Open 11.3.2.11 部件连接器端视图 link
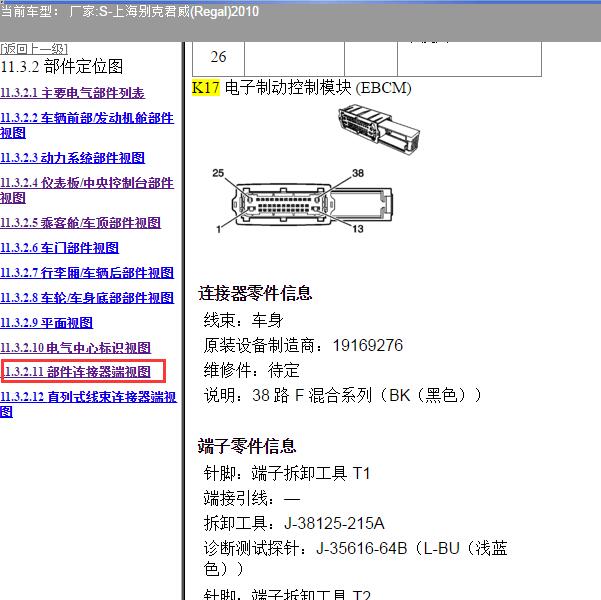601x600 pixels. click(x=77, y=372)
